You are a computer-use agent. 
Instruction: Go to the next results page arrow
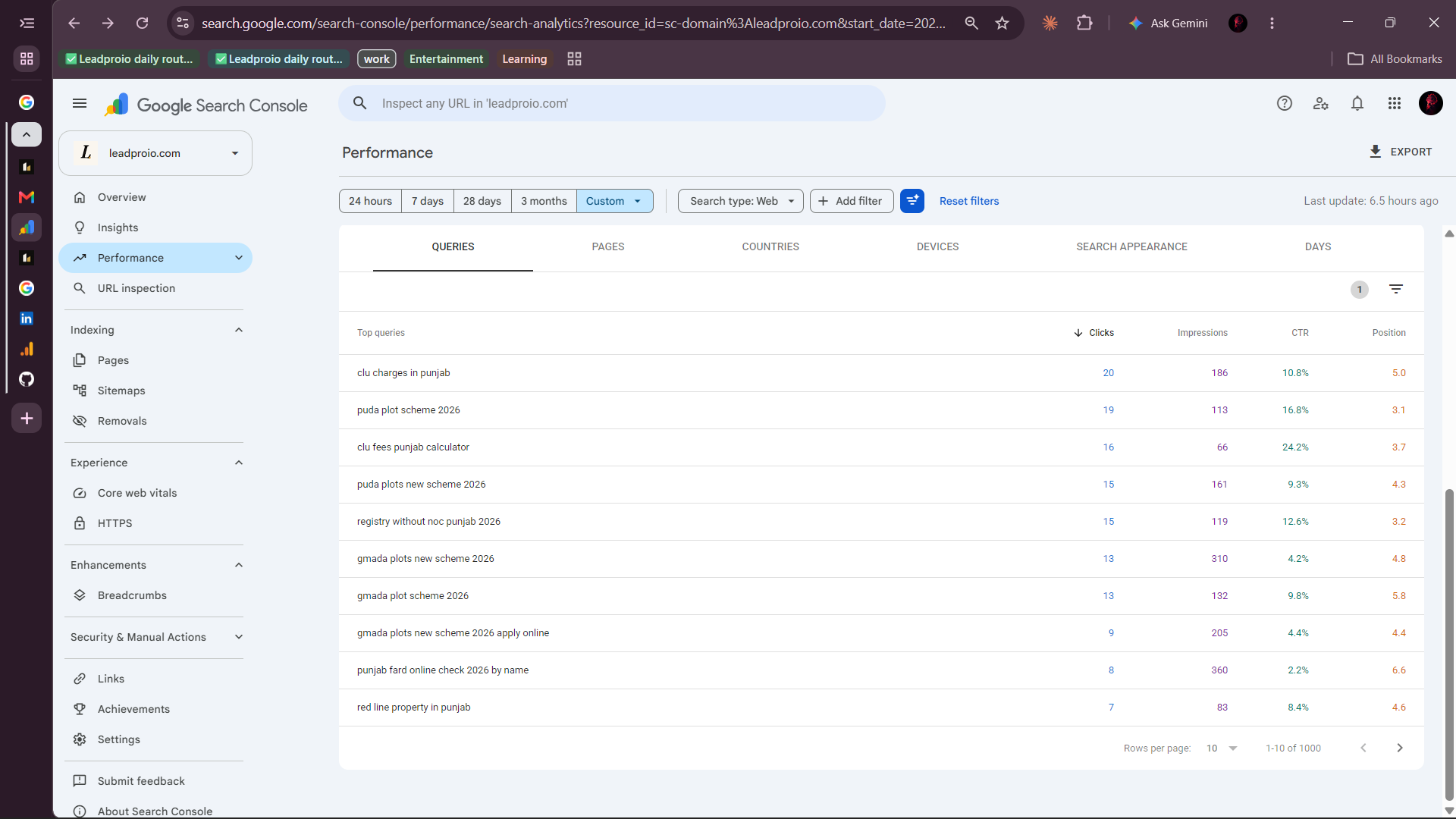(1400, 748)
